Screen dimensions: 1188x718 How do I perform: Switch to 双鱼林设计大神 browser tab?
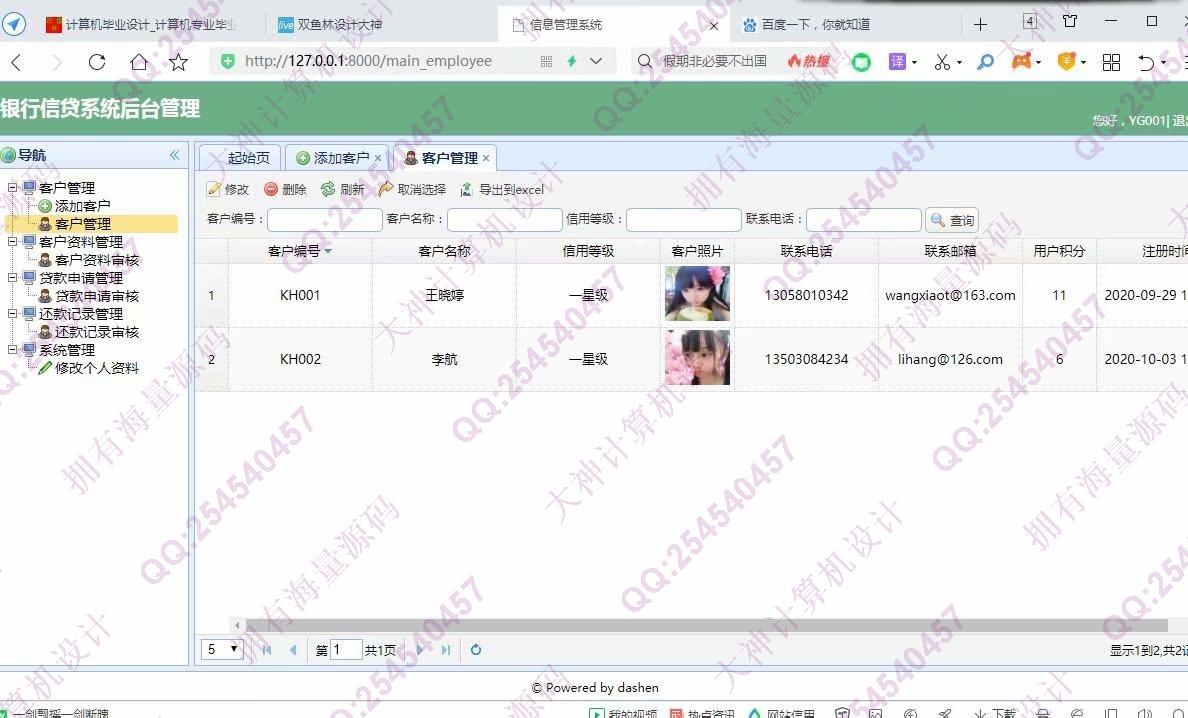(x=339, y=25)
